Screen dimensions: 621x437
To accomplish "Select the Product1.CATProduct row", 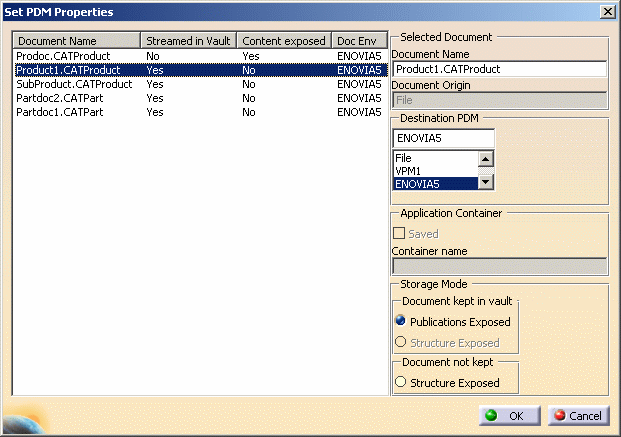I will coord(200,70).
